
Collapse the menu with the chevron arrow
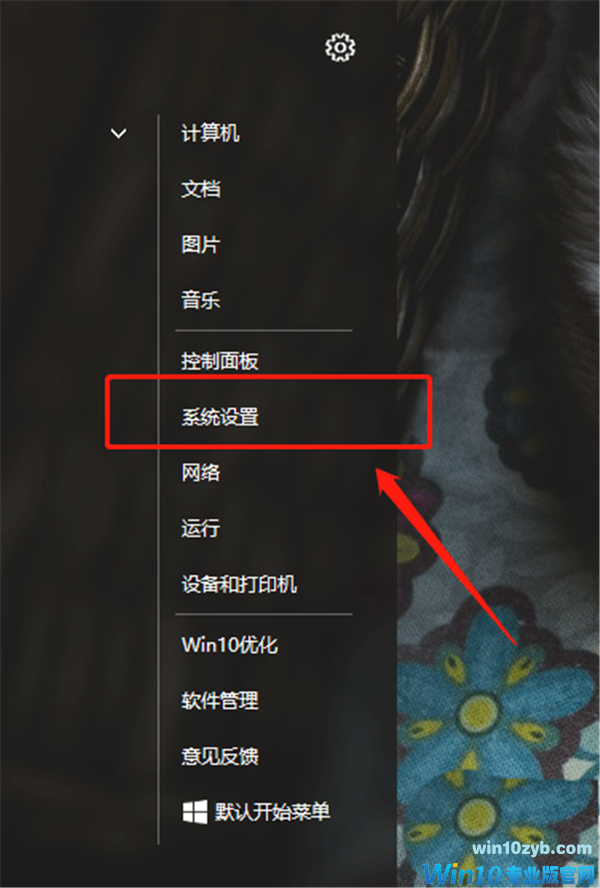pos(118,134)
